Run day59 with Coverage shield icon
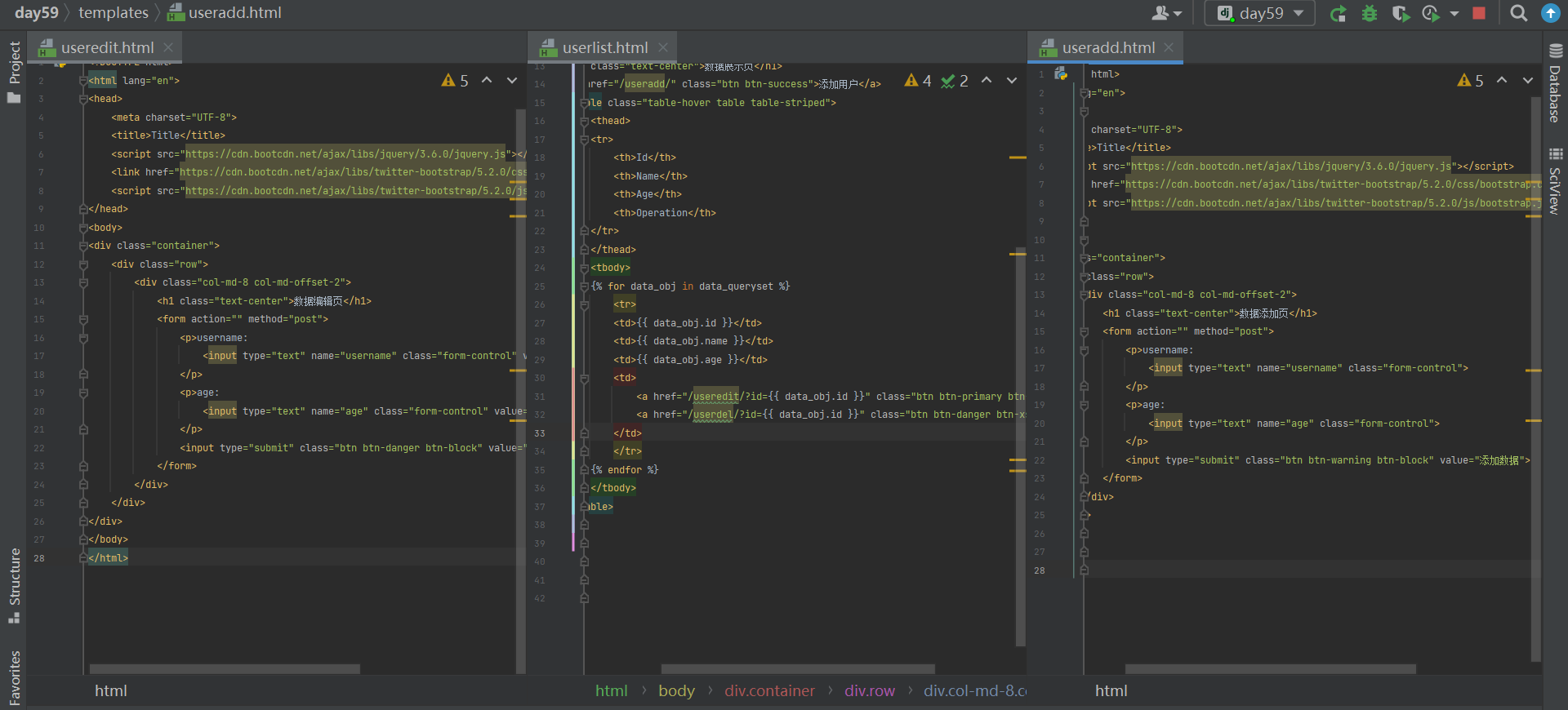 [1400, 14]
